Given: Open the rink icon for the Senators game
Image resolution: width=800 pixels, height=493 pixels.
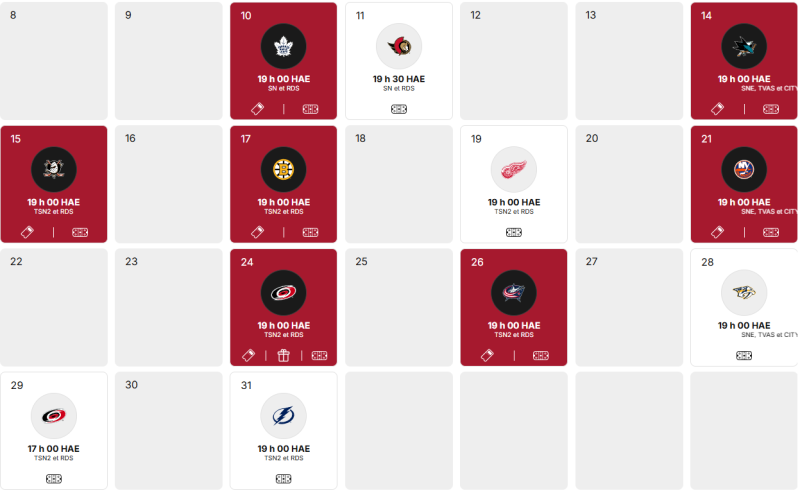Looking at the screenshot, I should click(x=399, y=109).
